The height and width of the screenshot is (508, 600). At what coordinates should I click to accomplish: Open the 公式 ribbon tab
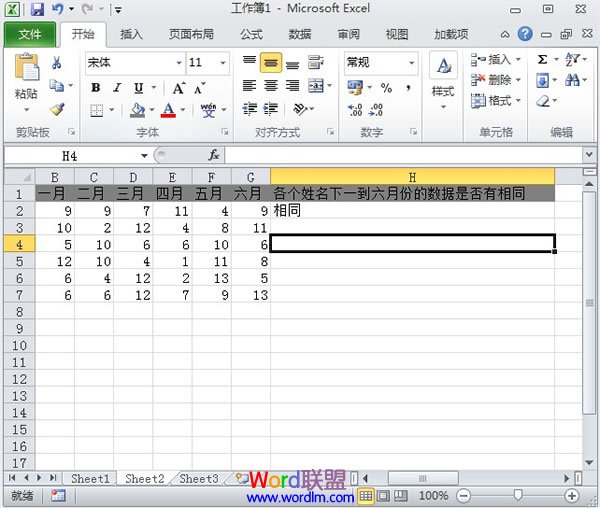[251, 34]
